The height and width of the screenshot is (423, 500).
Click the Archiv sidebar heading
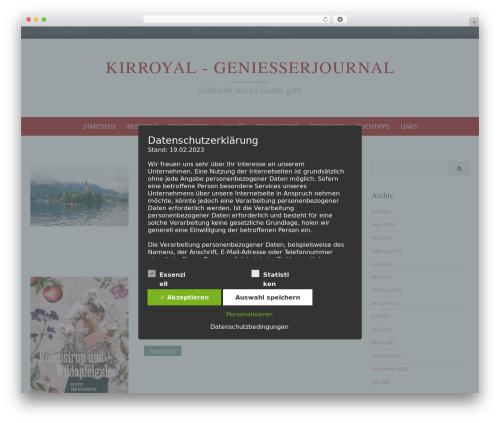coord(382,196)
